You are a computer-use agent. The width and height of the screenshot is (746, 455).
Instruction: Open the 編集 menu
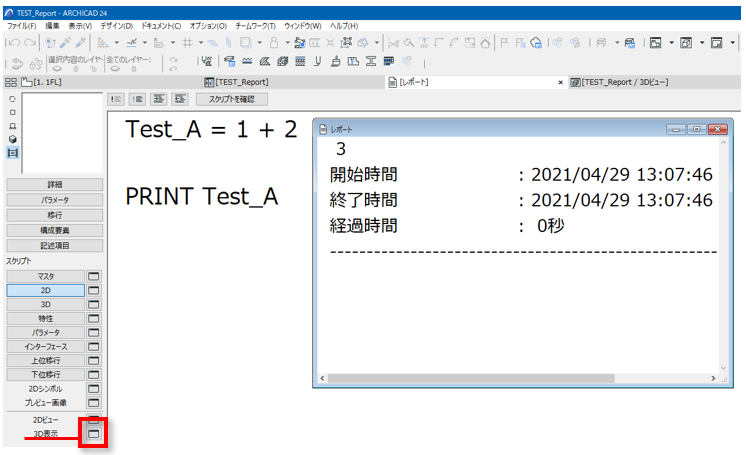(x=52, y=26)
